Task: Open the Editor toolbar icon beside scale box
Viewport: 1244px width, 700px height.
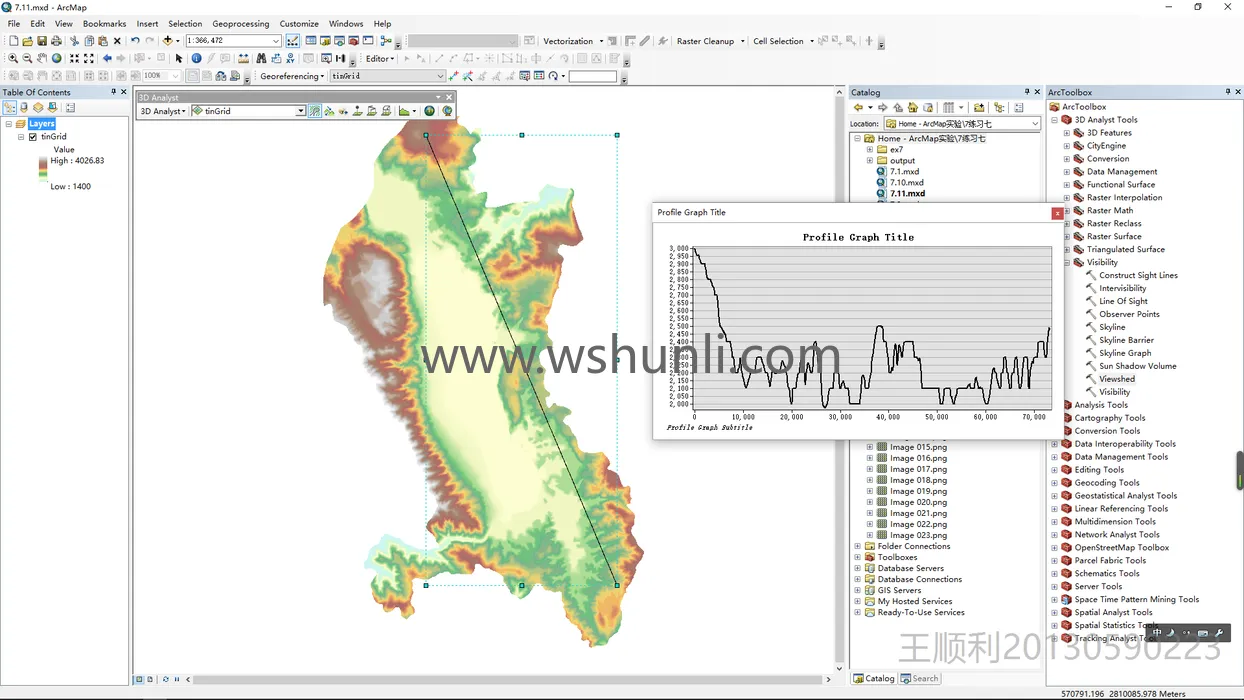Action: point(292,41)
